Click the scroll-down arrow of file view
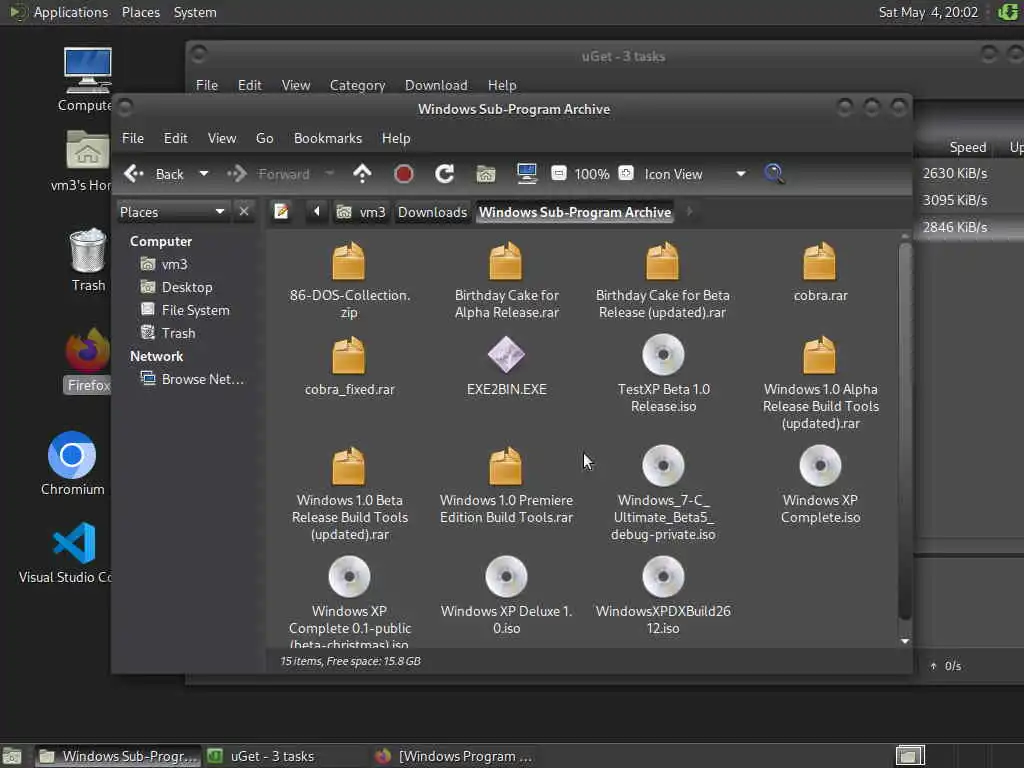This screenshot has height=768, width=1024. point(904,641)
